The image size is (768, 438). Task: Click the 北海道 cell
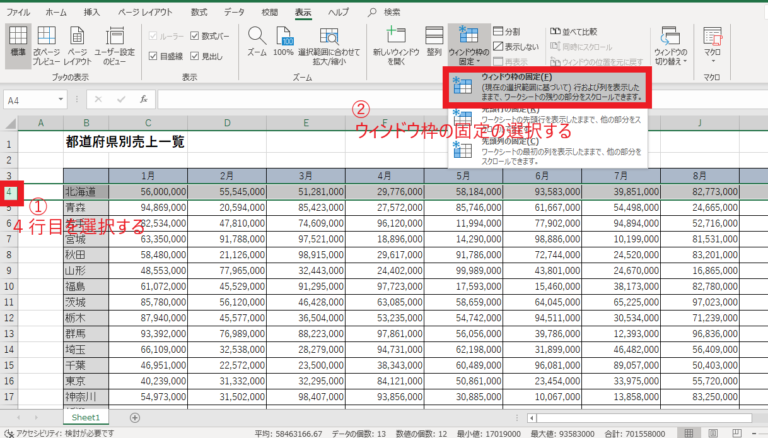point(86,192)
